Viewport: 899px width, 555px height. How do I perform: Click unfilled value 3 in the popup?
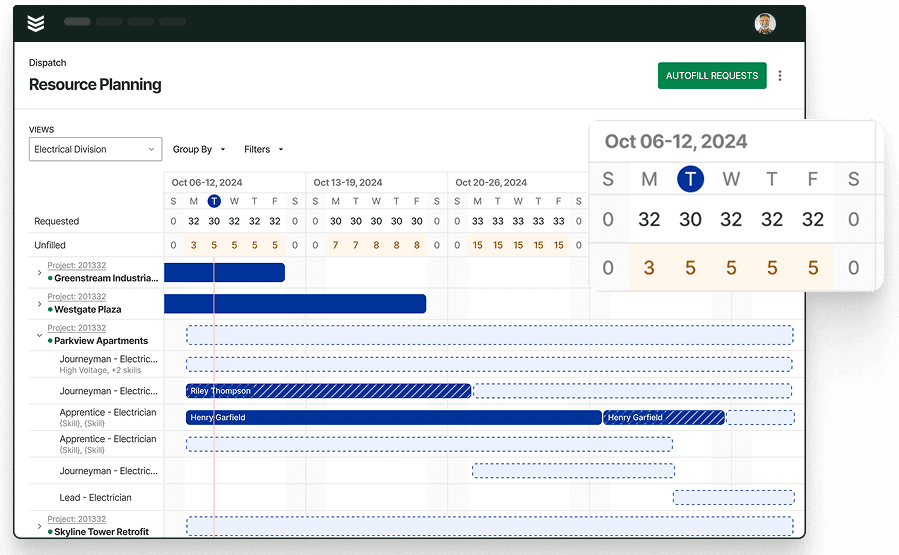tap(649, 268)
